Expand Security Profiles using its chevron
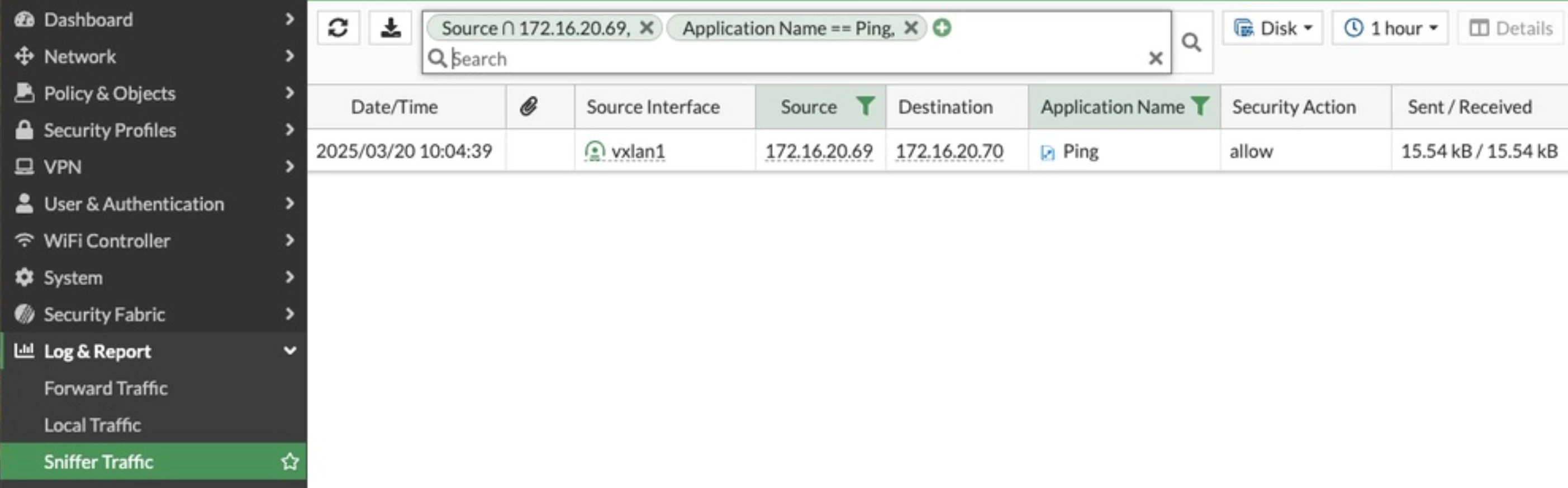Image resolution: width=1568 pixels, height=488 pixels. (x=289, y=130)
